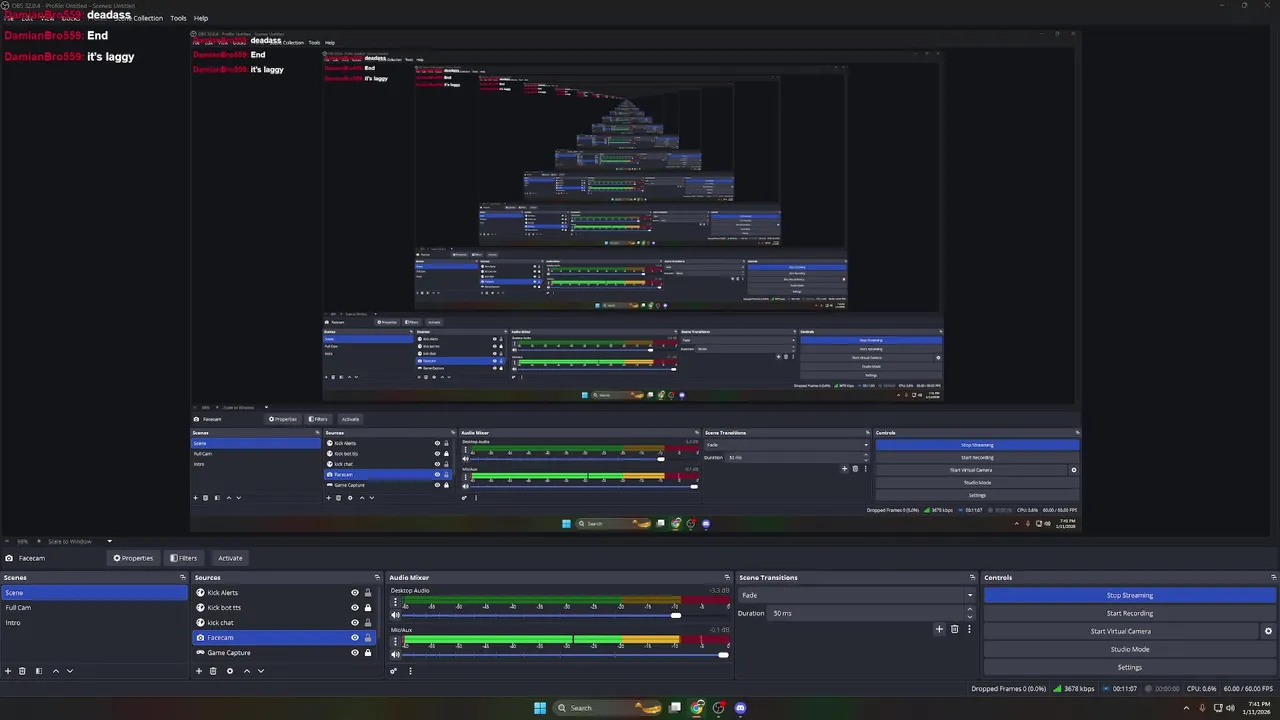Move scene up with Scenes arrow
Viewport: 1280px width, 720px height.
point(56,671)
